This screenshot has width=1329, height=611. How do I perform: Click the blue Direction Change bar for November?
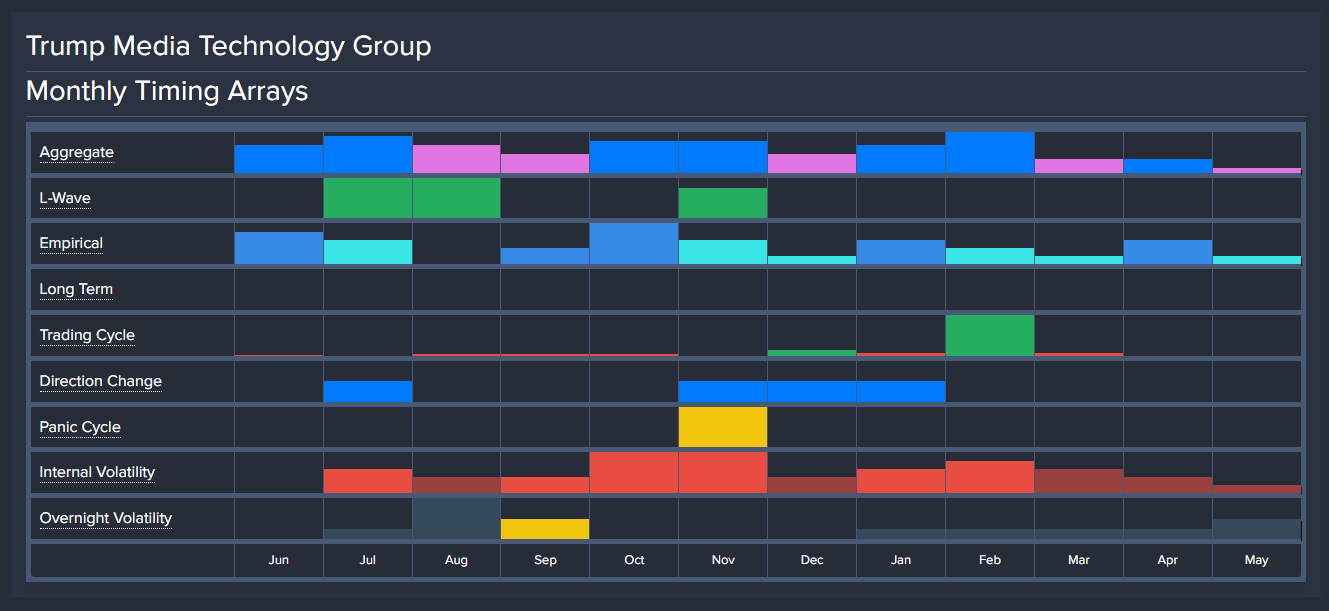tap(723, 391)
